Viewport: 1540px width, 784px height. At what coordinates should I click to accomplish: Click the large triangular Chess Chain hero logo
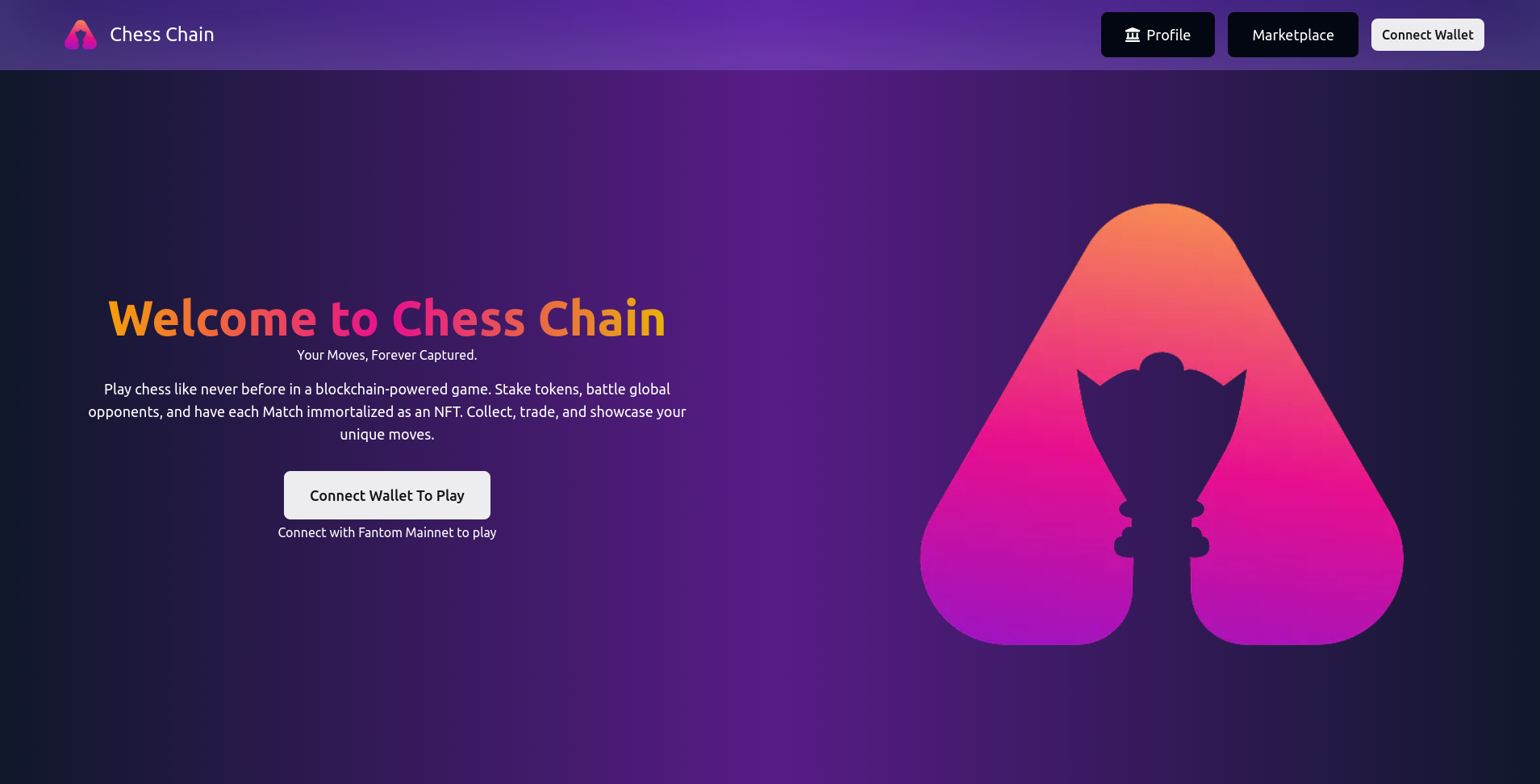1162,424
